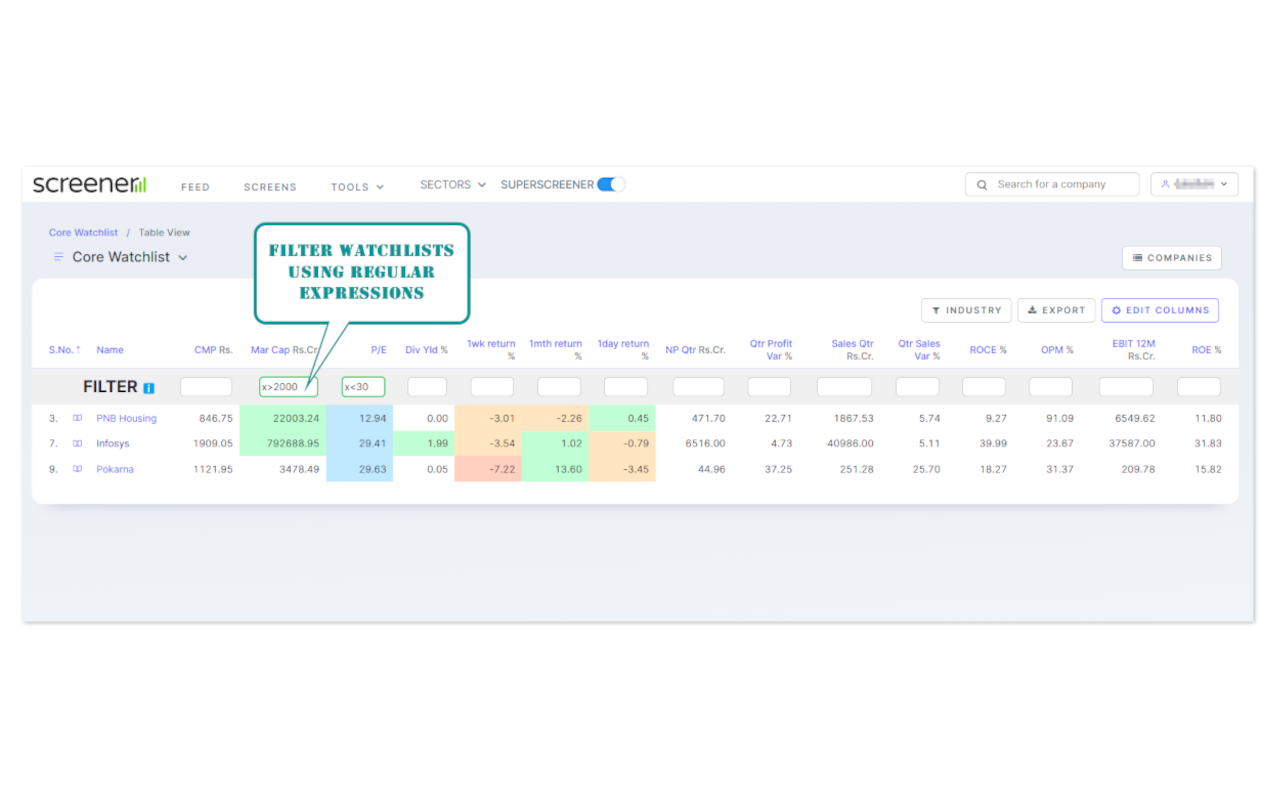The width and height of the screenshot is (1280, 800).
Task: Open the Core Watchlist selector dropdown
Action: coord(130,257)
